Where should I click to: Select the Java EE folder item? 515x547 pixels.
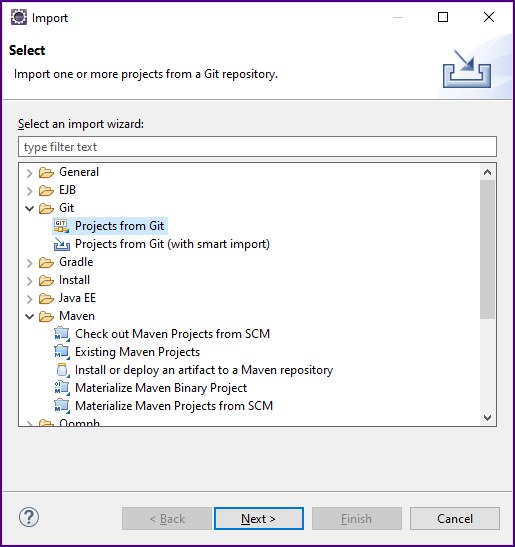[x=77, y=298]
